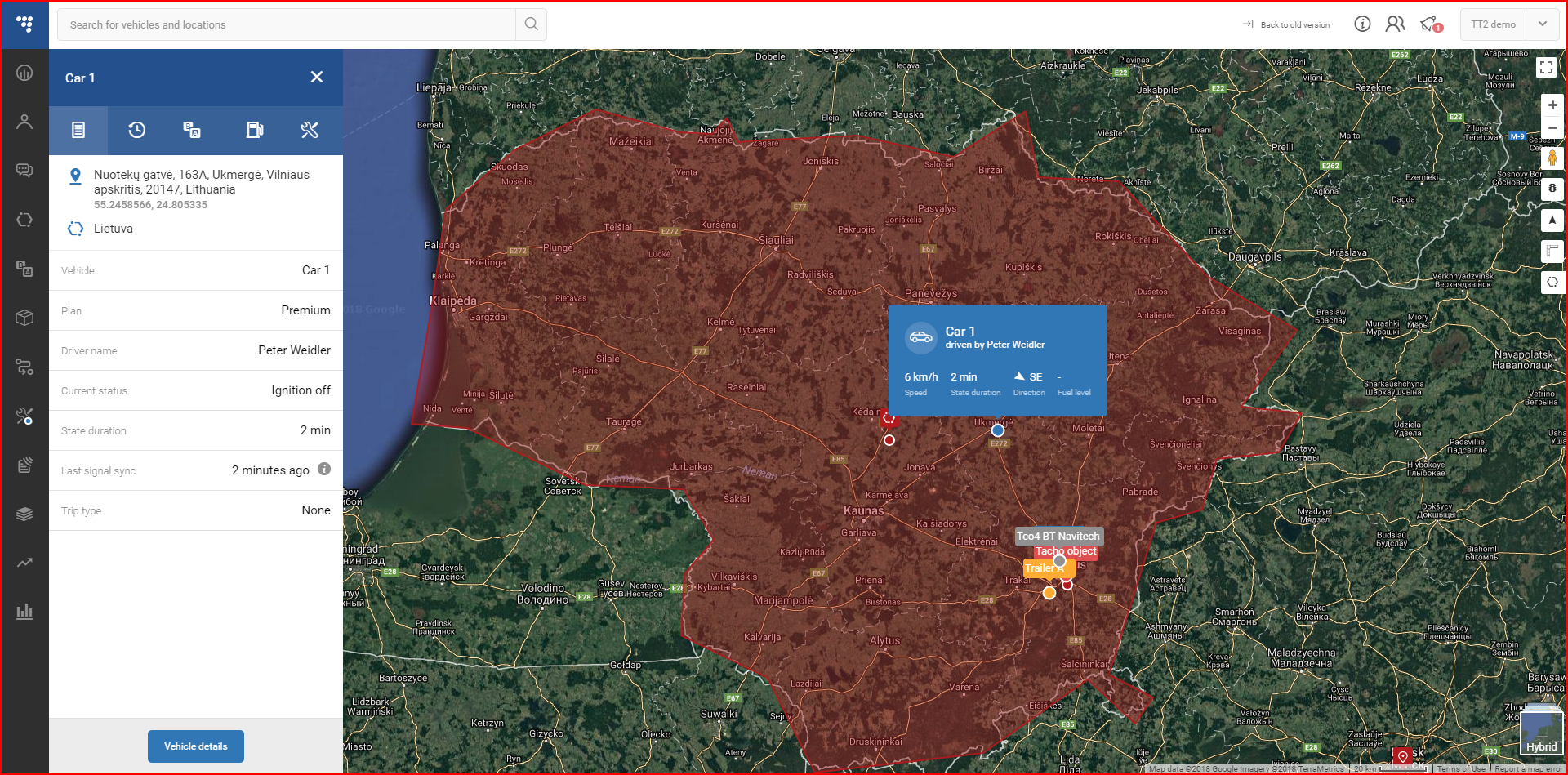Click the 6 km/h speed value in popup
The image size is (1568, 775).
point(921,376)
